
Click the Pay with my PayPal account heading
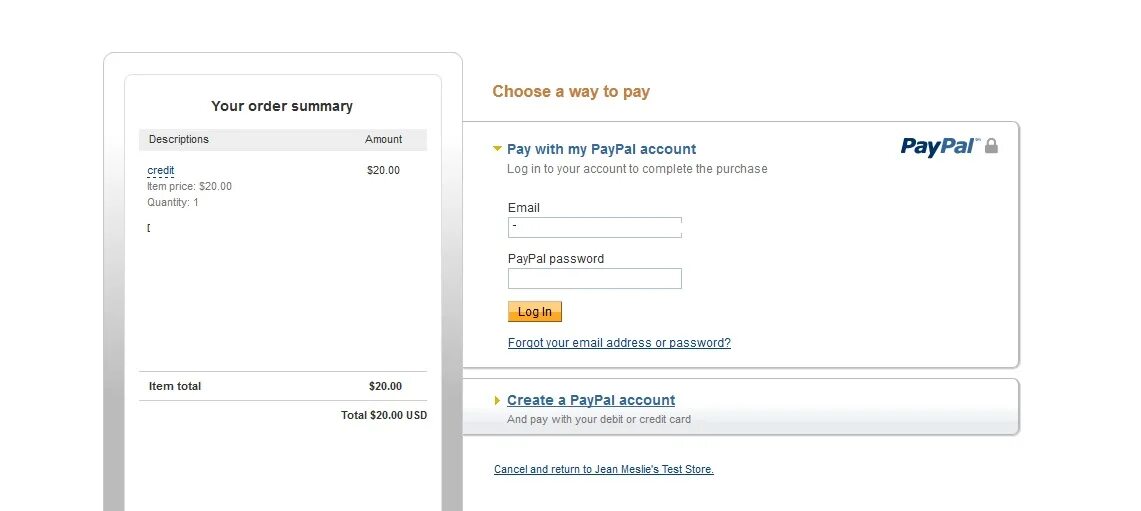pos(601,149)
